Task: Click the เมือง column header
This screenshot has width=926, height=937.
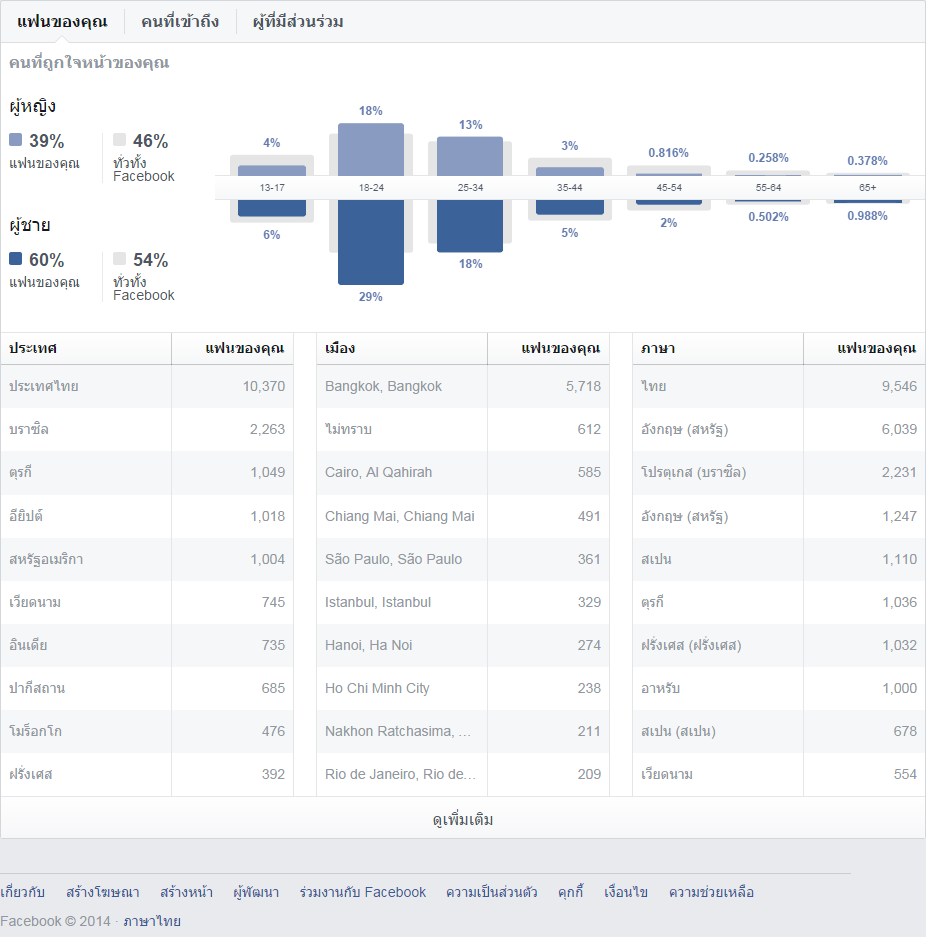Action: click(x=402, y=348)
